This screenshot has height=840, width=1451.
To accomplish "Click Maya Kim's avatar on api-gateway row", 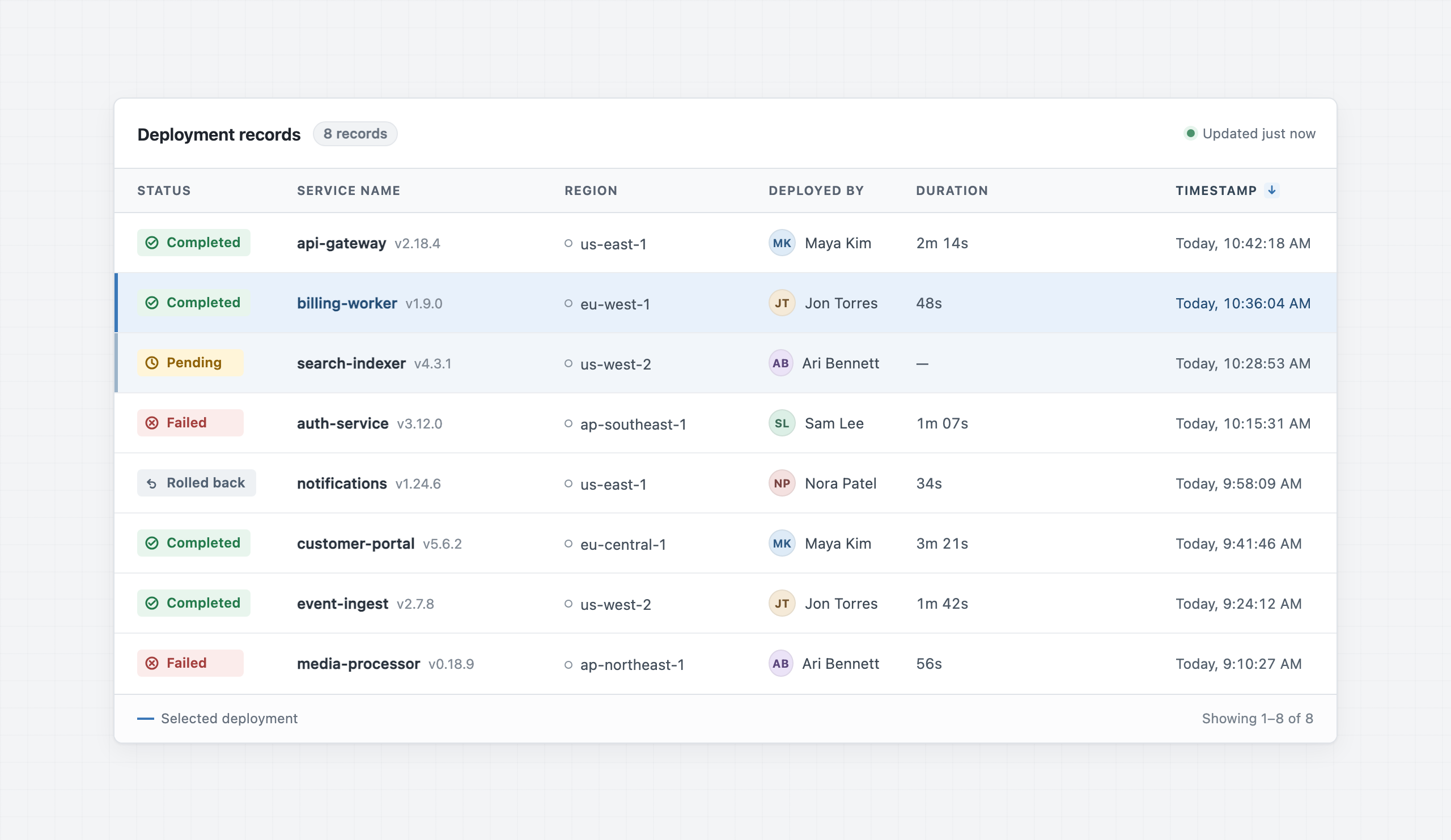I will (782, 243).
